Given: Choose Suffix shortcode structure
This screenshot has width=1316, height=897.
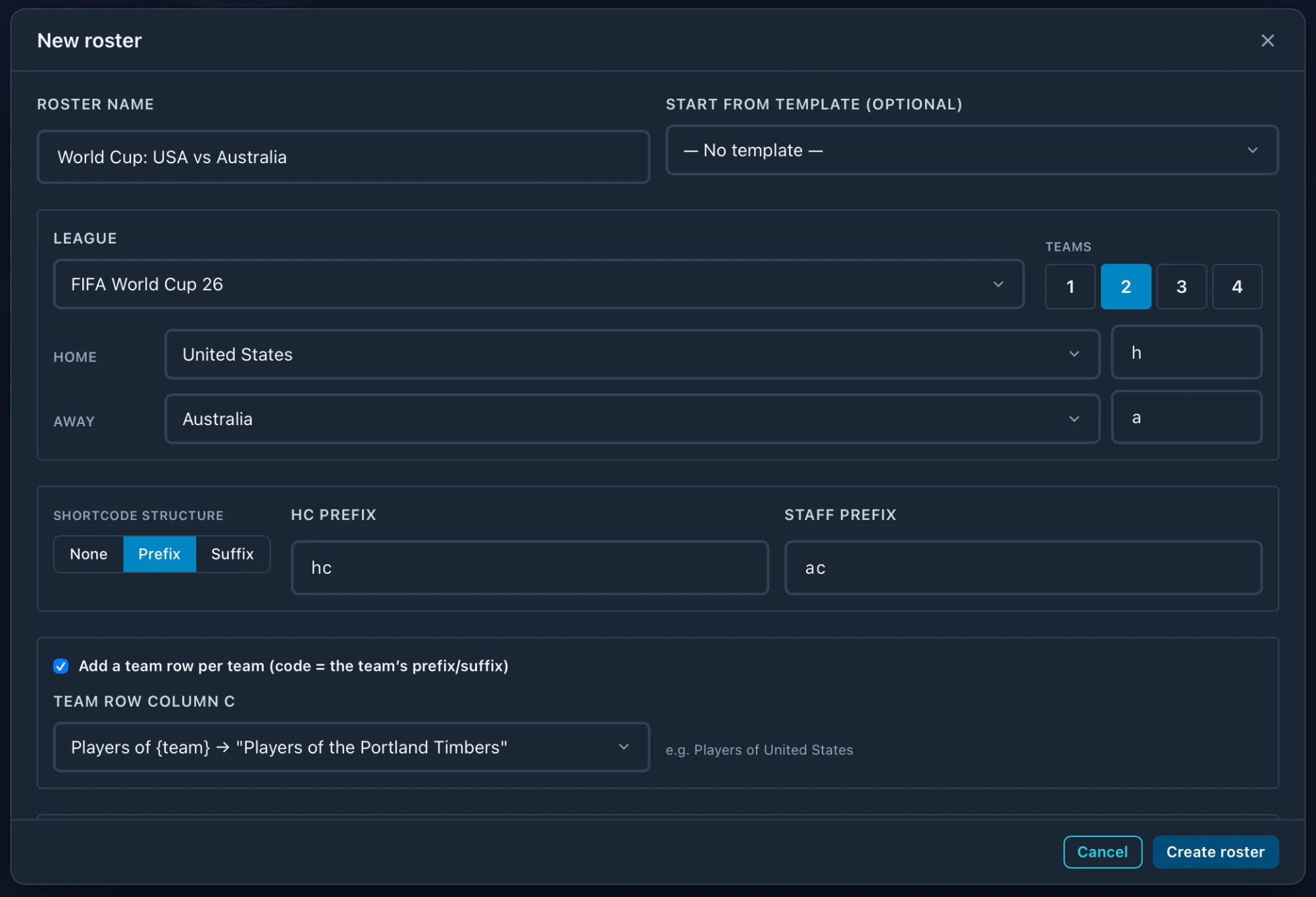Looking at the screenshot, I should coord(232,553).
